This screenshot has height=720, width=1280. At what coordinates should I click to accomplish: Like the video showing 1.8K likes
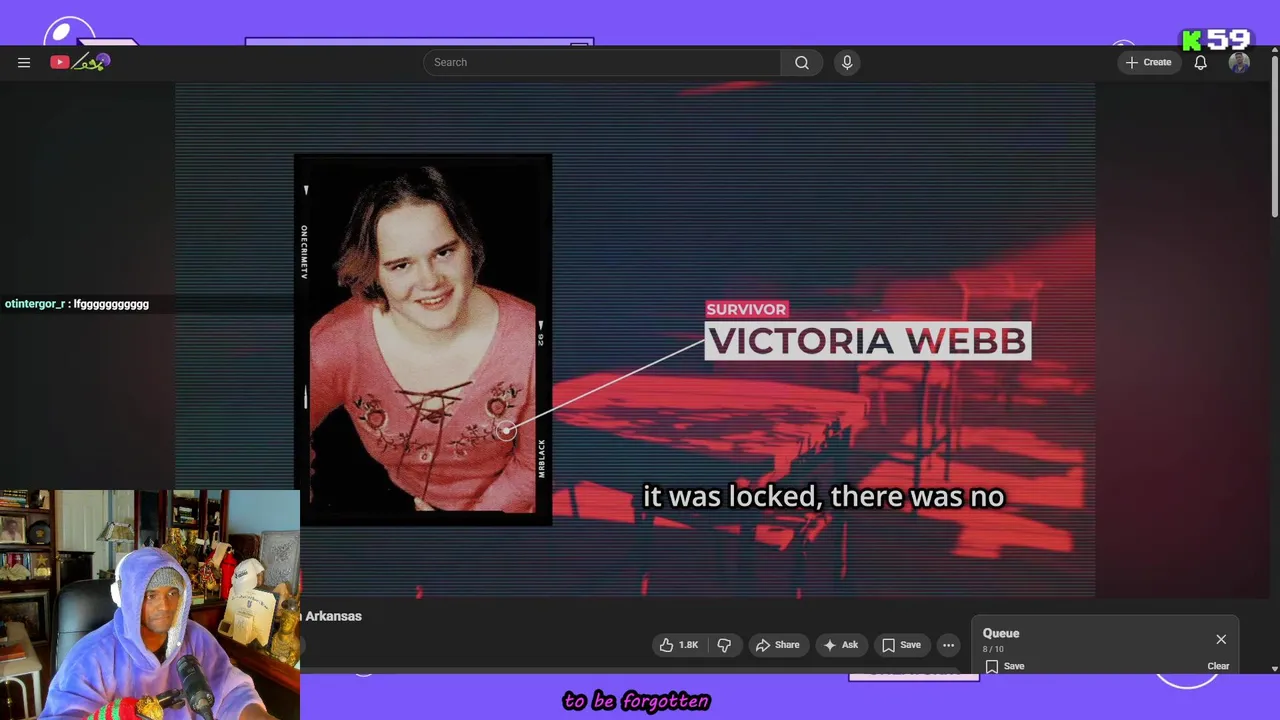coord(678,645)
